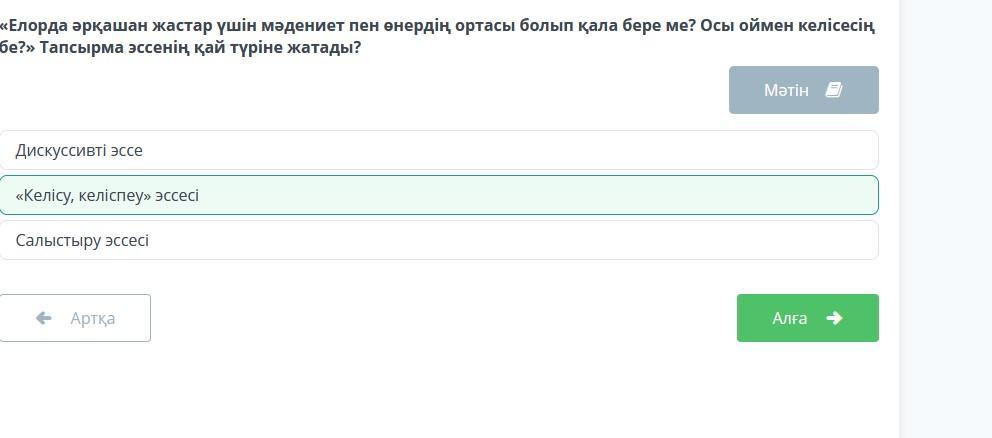Click the grey sidebar panel on right
This screenshot has height=438, width=992.
coord(946,219)
